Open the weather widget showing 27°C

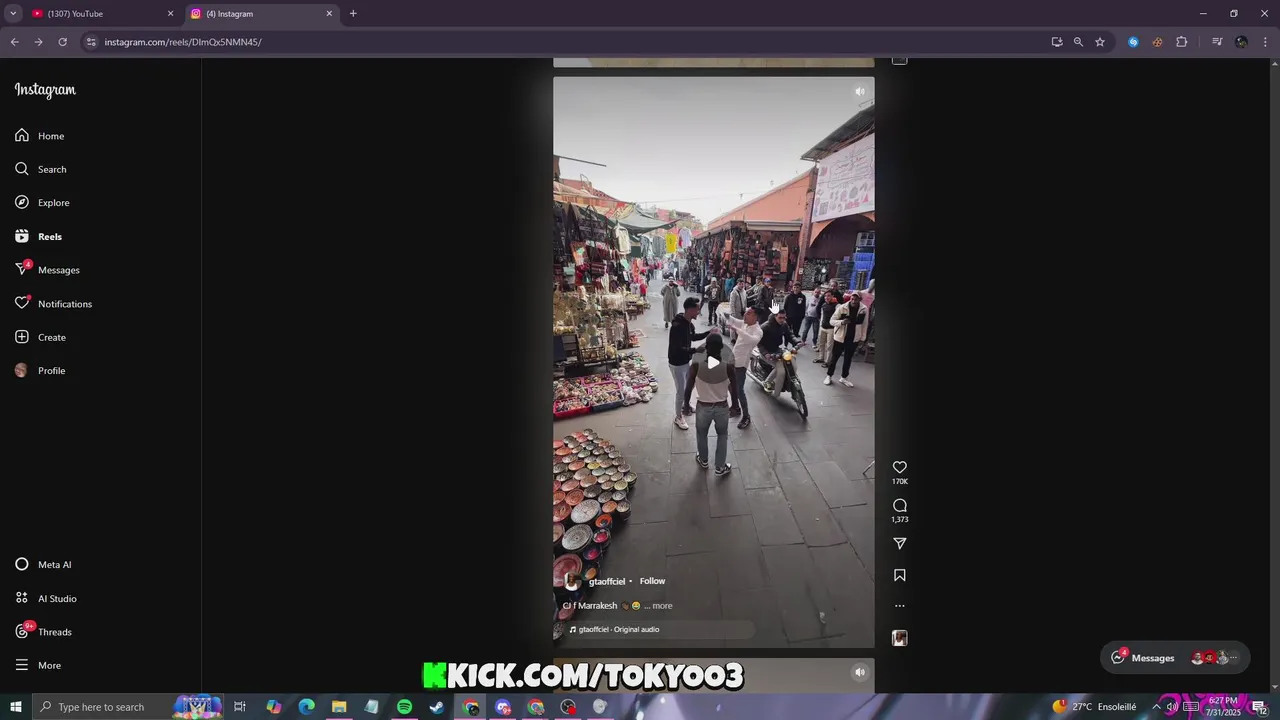pyautogui.click(x=1094, y=707)
